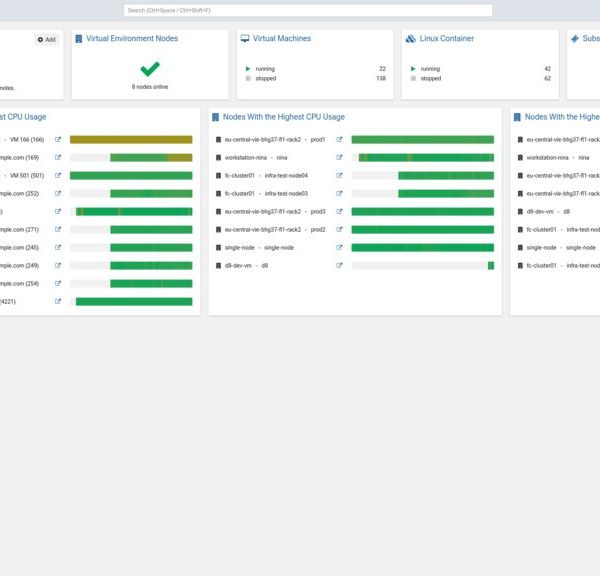Open external link for guest (169)
Viewport: 600px width, 576px height.
click(58, 157)
